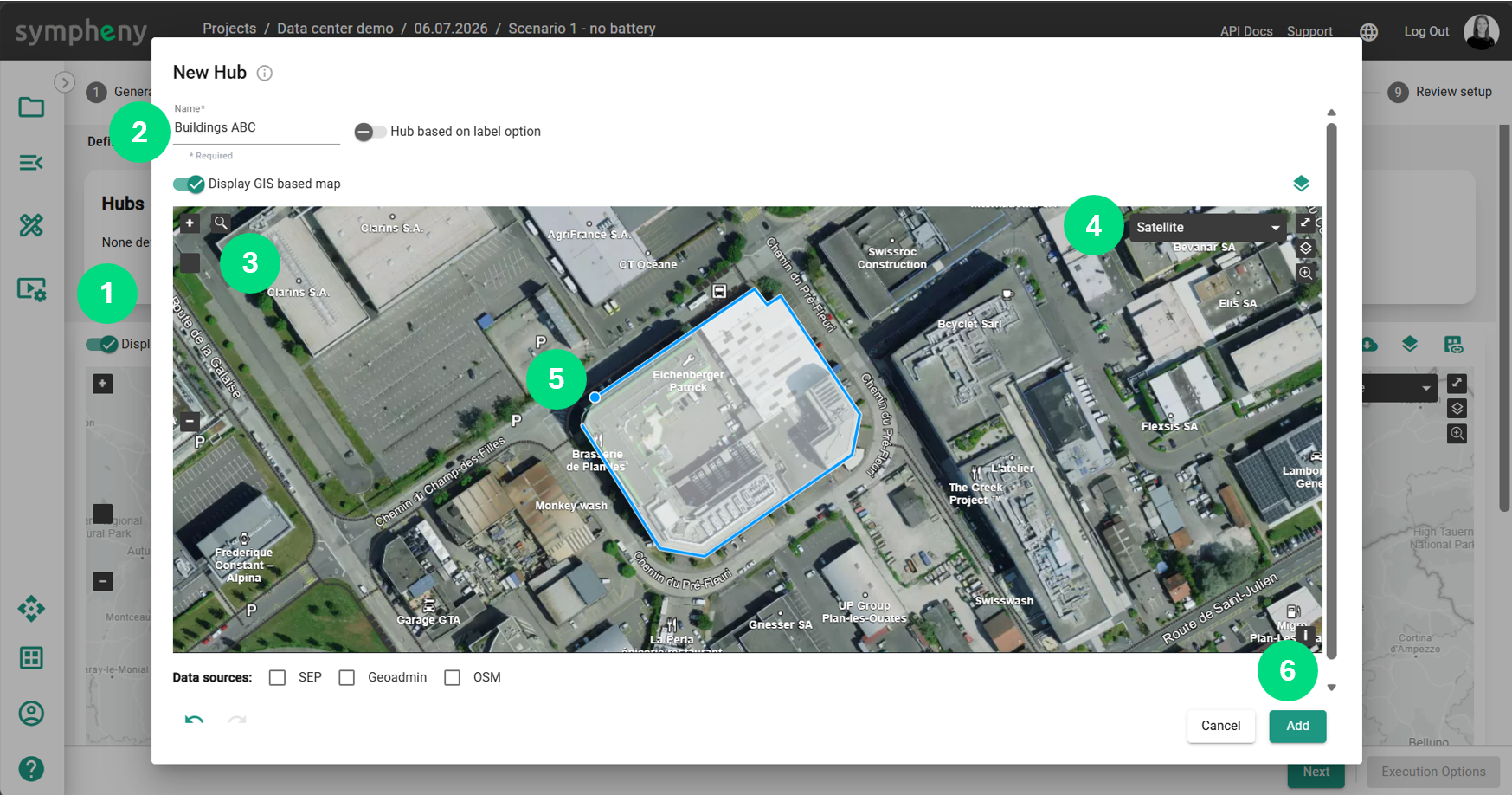Viewport: 1512px width, 795px height.
Task: Toggle Display GIS based map in dialog
Action: 189,184
